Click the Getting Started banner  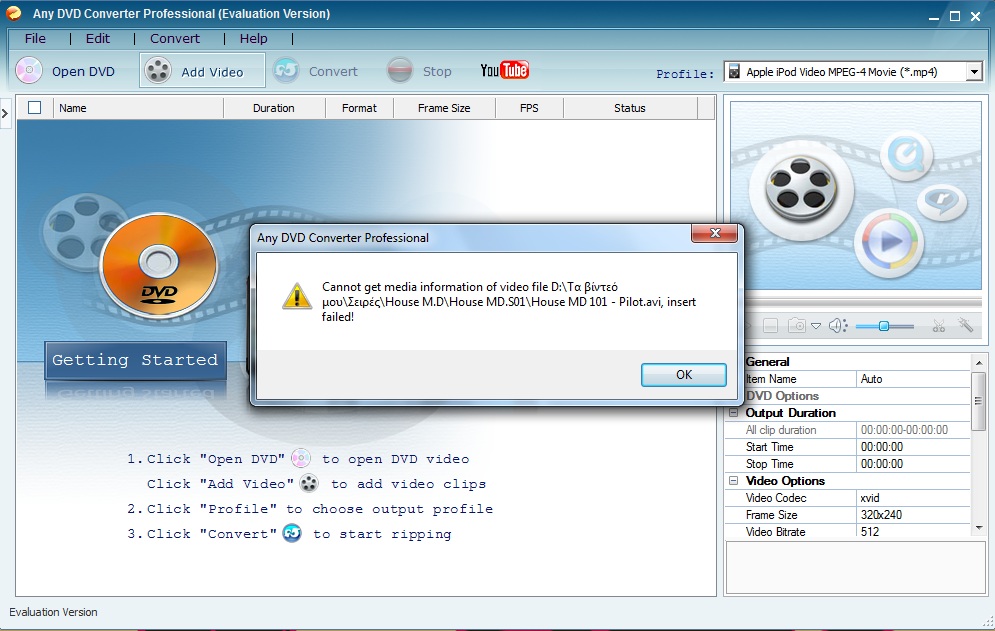tap(135, 360)
